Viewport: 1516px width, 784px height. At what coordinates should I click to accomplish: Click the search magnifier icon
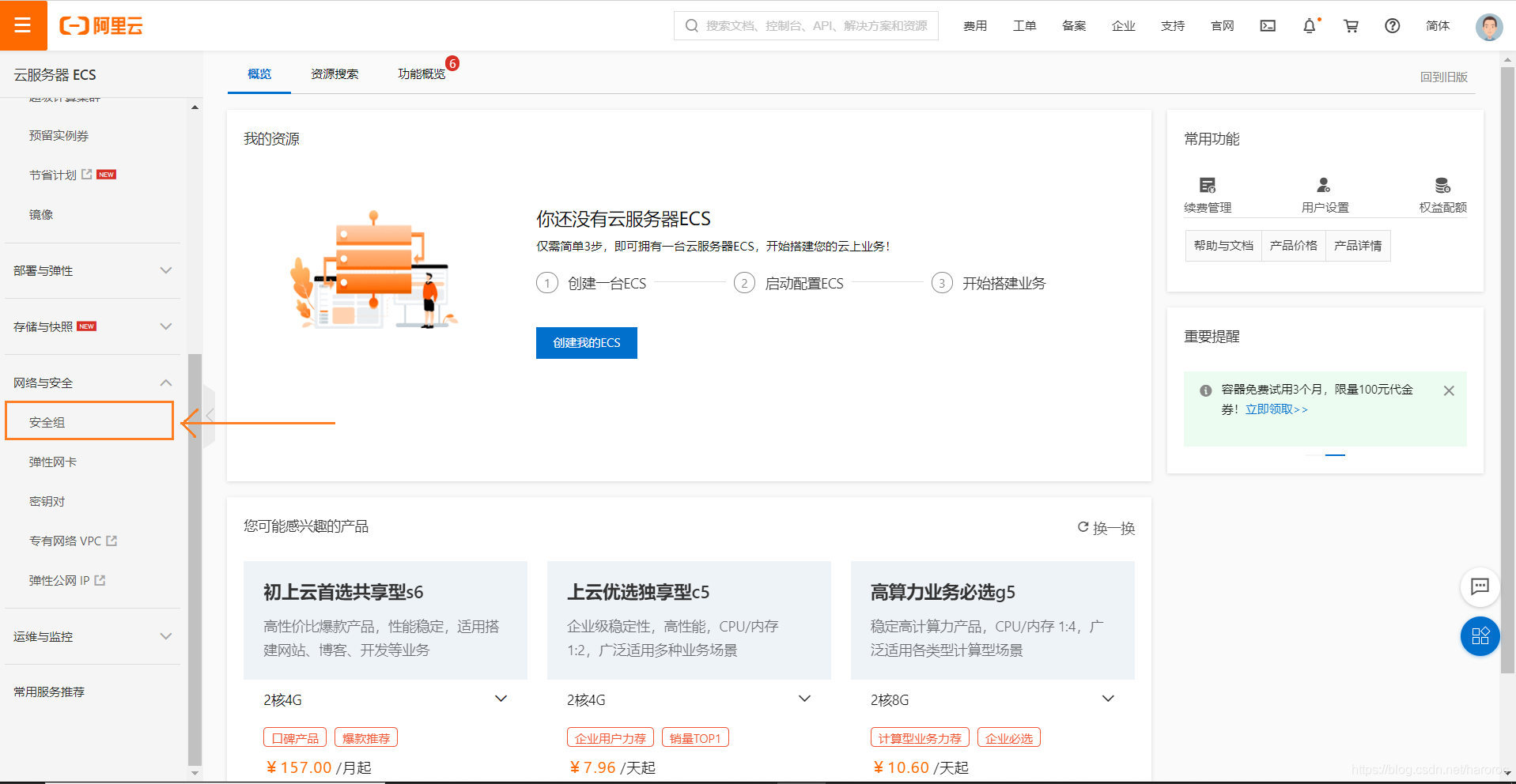tap(692, 26)
